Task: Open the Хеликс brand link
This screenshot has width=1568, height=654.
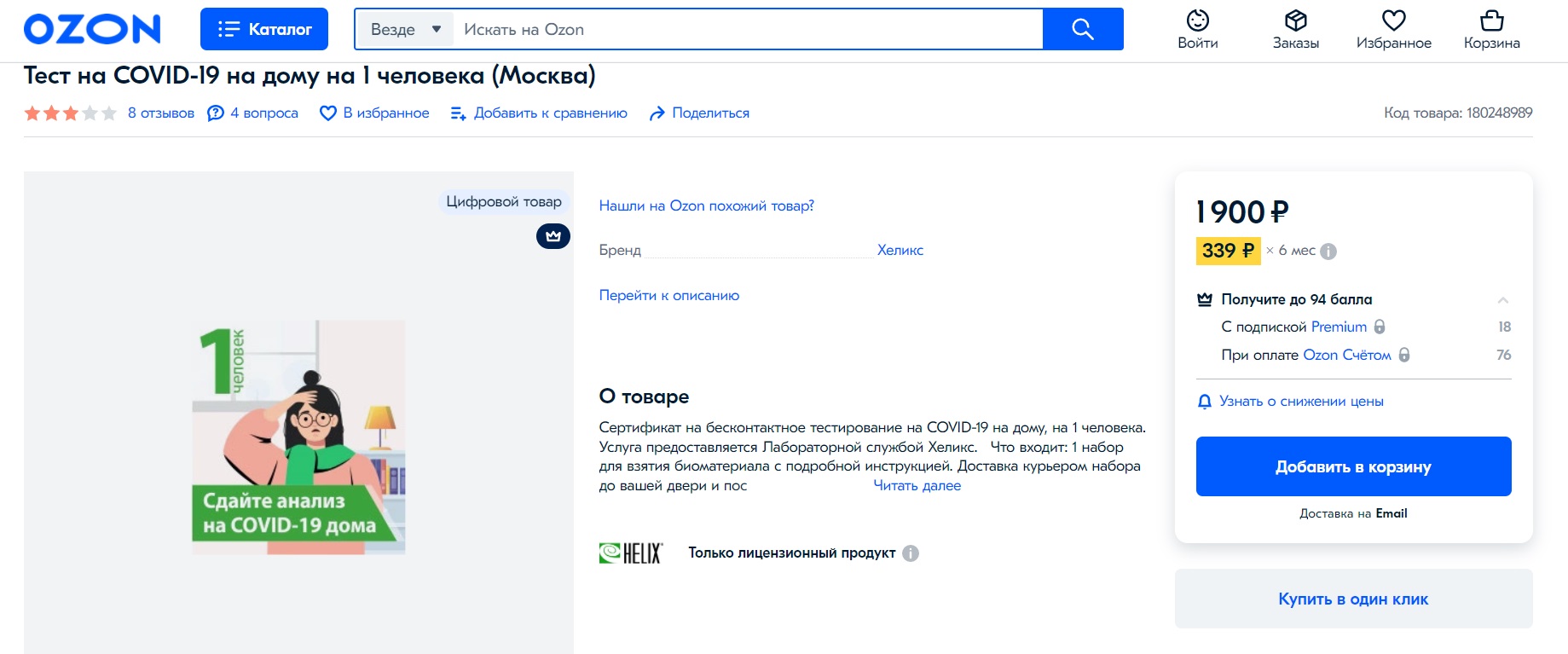Action: [x=900, y=250]
